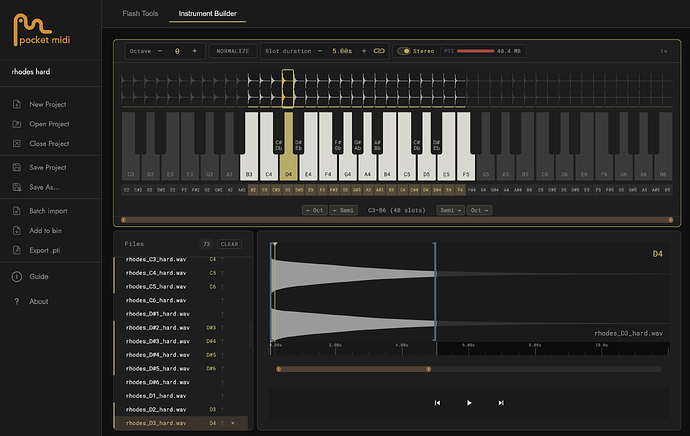This screenshot has height=436, width=690.
Task: Open a project from sidebar
Action: (49, 124)
